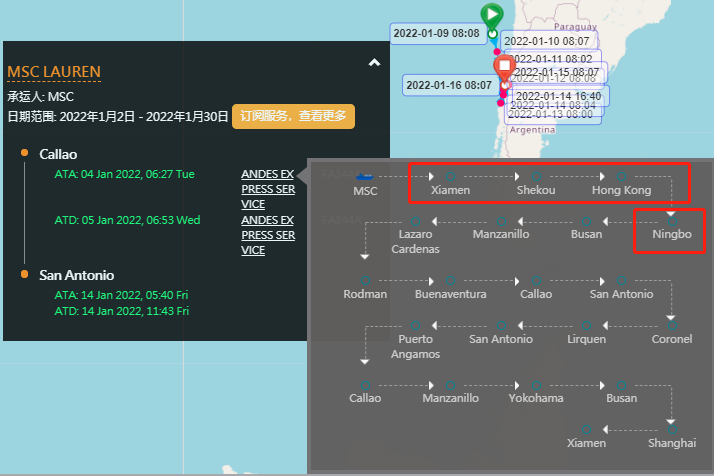The width and height of the screenshot is (714, 476).
Task: Click the Paraguay label on the map
Action: click(575, 26)
